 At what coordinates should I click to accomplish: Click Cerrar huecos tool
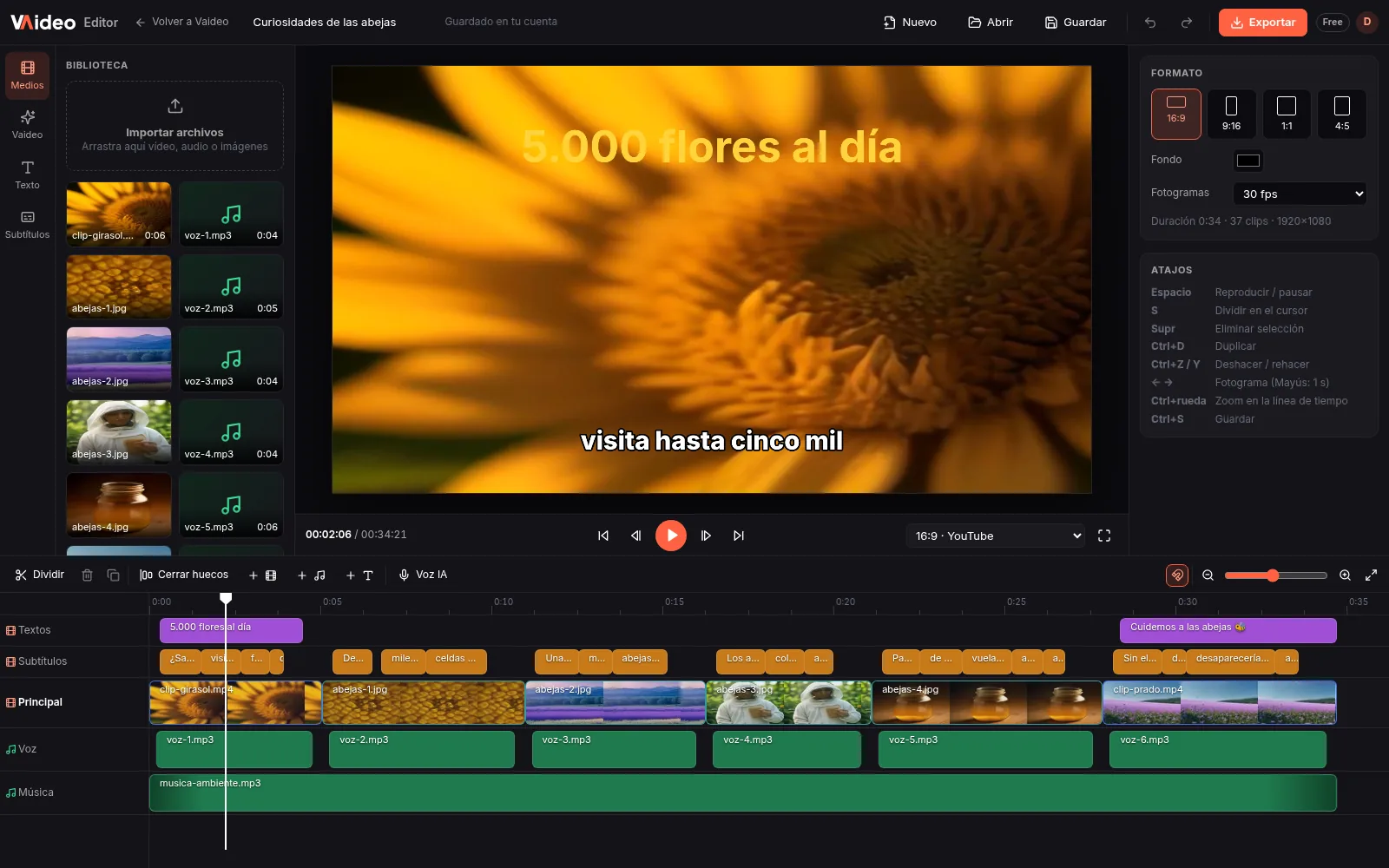click(x=184, y=575)
